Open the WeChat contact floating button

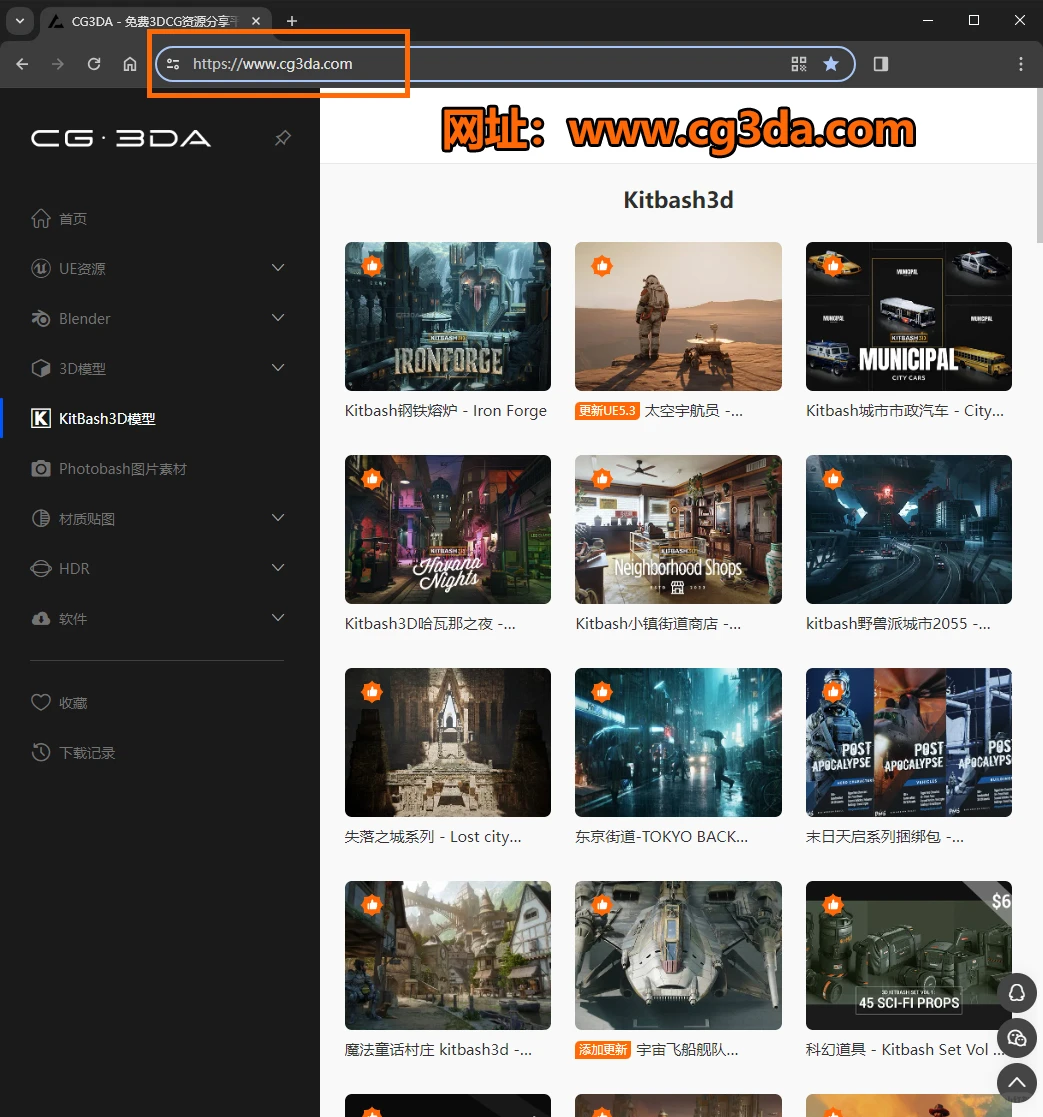point(1017,1038)
